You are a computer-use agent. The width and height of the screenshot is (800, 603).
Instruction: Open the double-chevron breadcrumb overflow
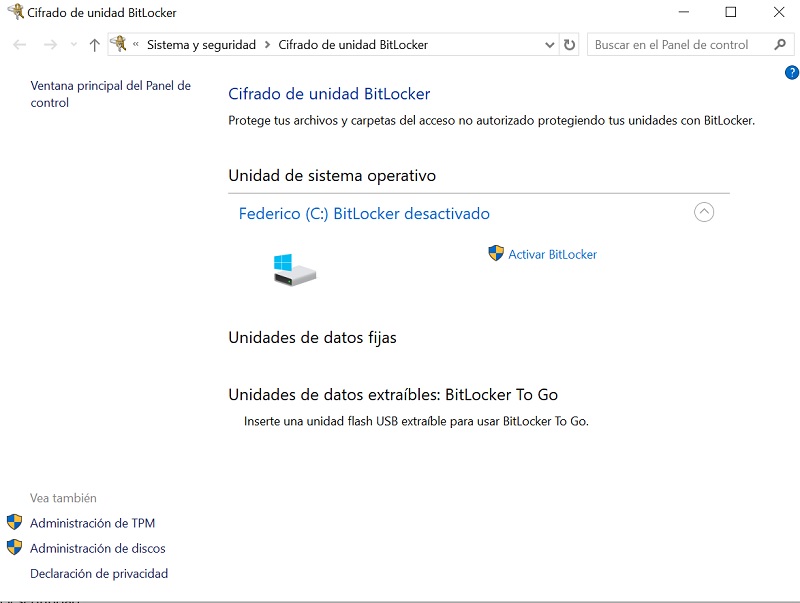click(x=136, y=44)
